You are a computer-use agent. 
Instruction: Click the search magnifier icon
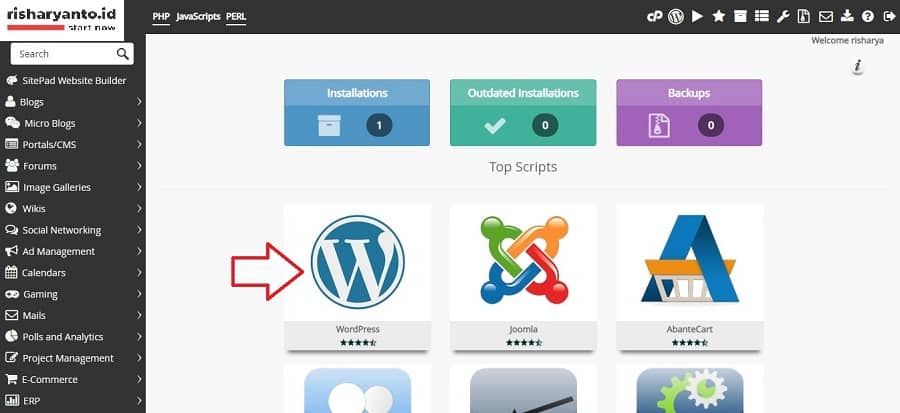pos(122,54)
